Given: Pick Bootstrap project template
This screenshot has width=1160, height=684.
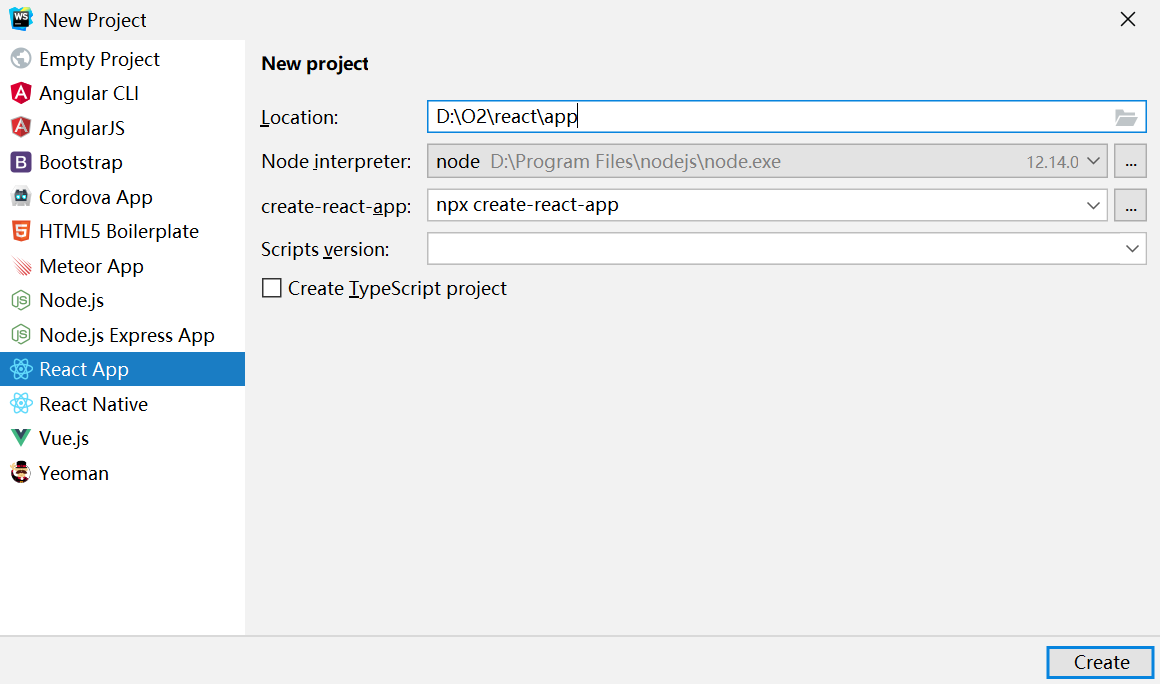Looking at the screenshot, I should 122,162.
